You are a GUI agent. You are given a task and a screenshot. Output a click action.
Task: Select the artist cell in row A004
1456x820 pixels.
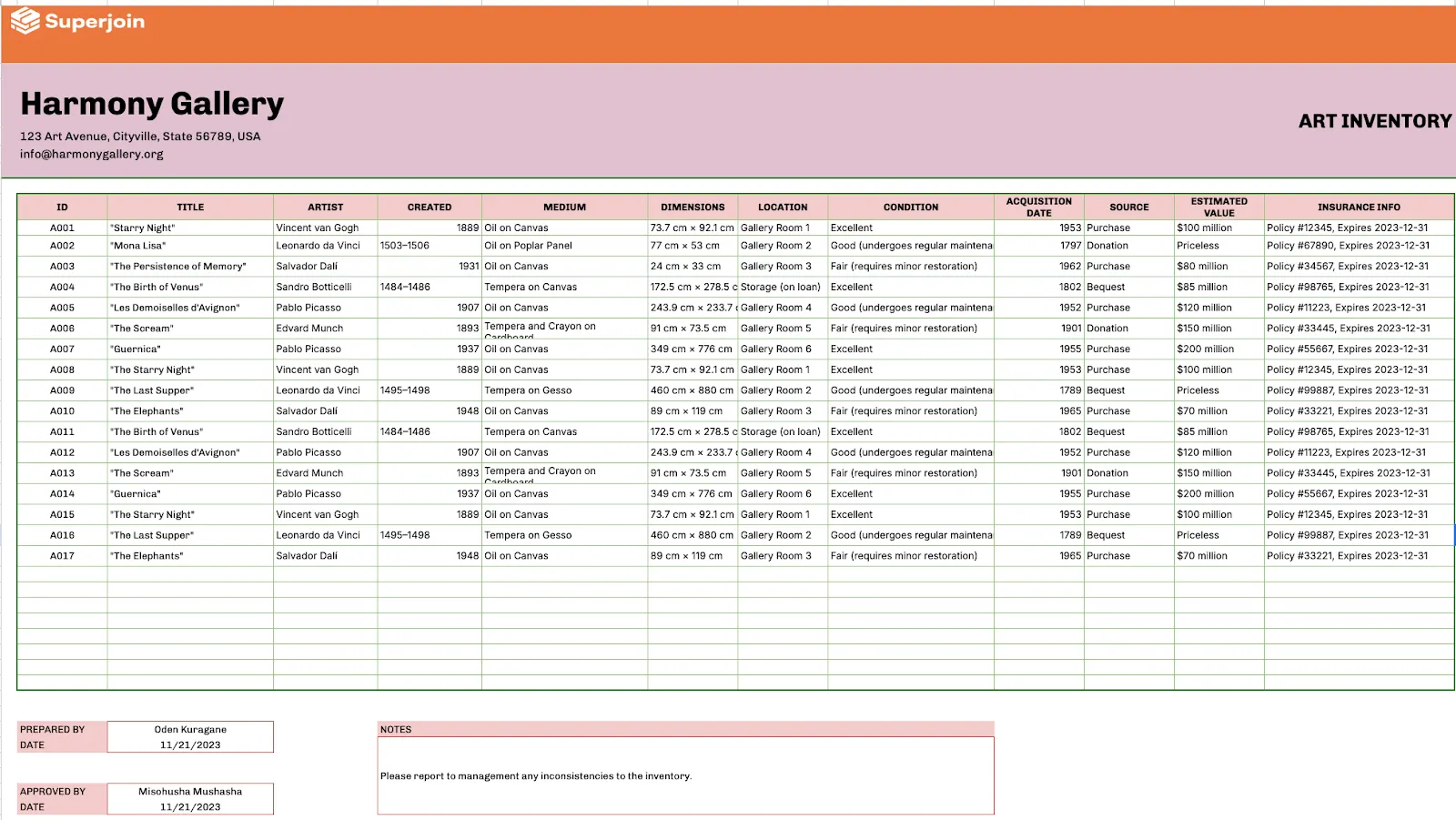coord(326,288)
